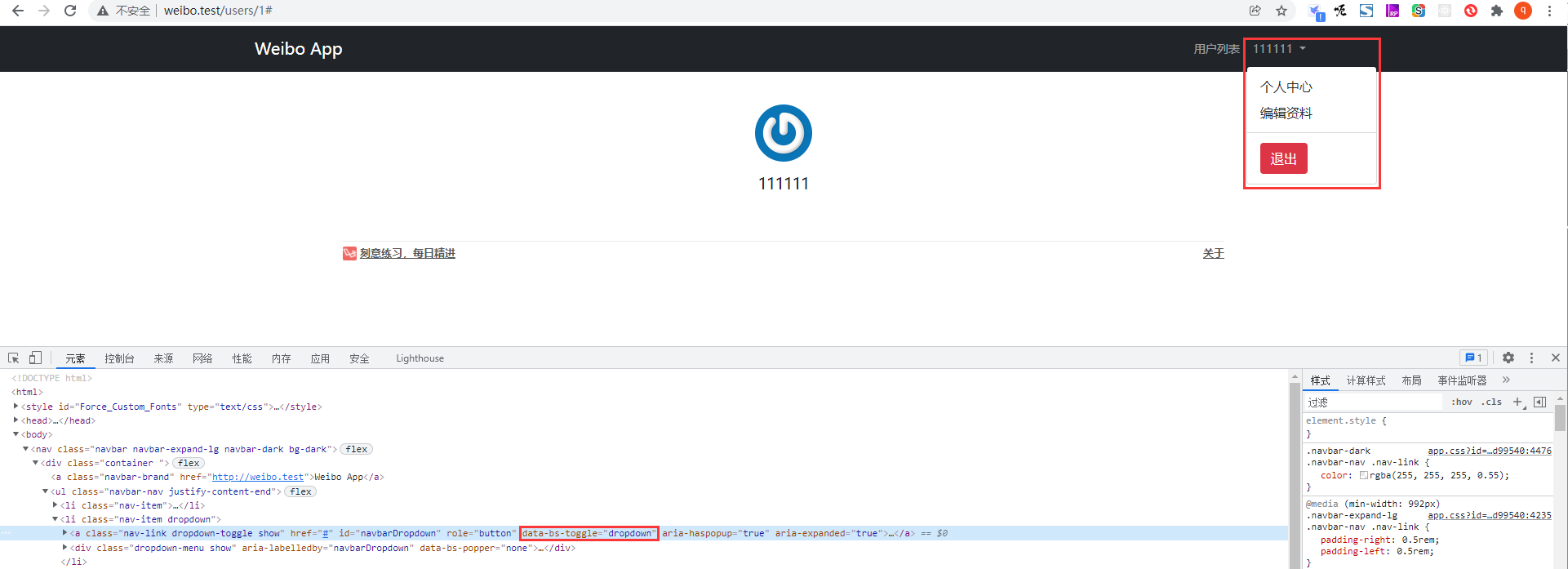Open the Extensions puzzle menu
Image resolution: width=1568 pixels, height=569 pixels.
coord(1497,11)
